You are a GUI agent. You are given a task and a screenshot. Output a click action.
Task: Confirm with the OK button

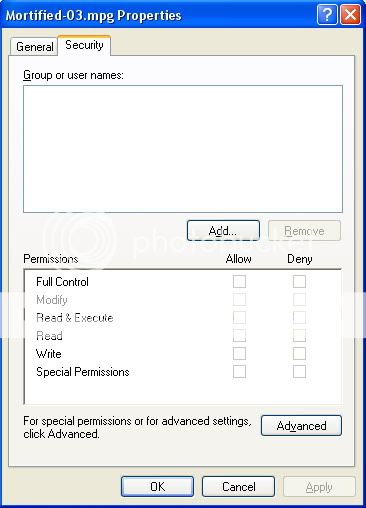coord(157,487)
